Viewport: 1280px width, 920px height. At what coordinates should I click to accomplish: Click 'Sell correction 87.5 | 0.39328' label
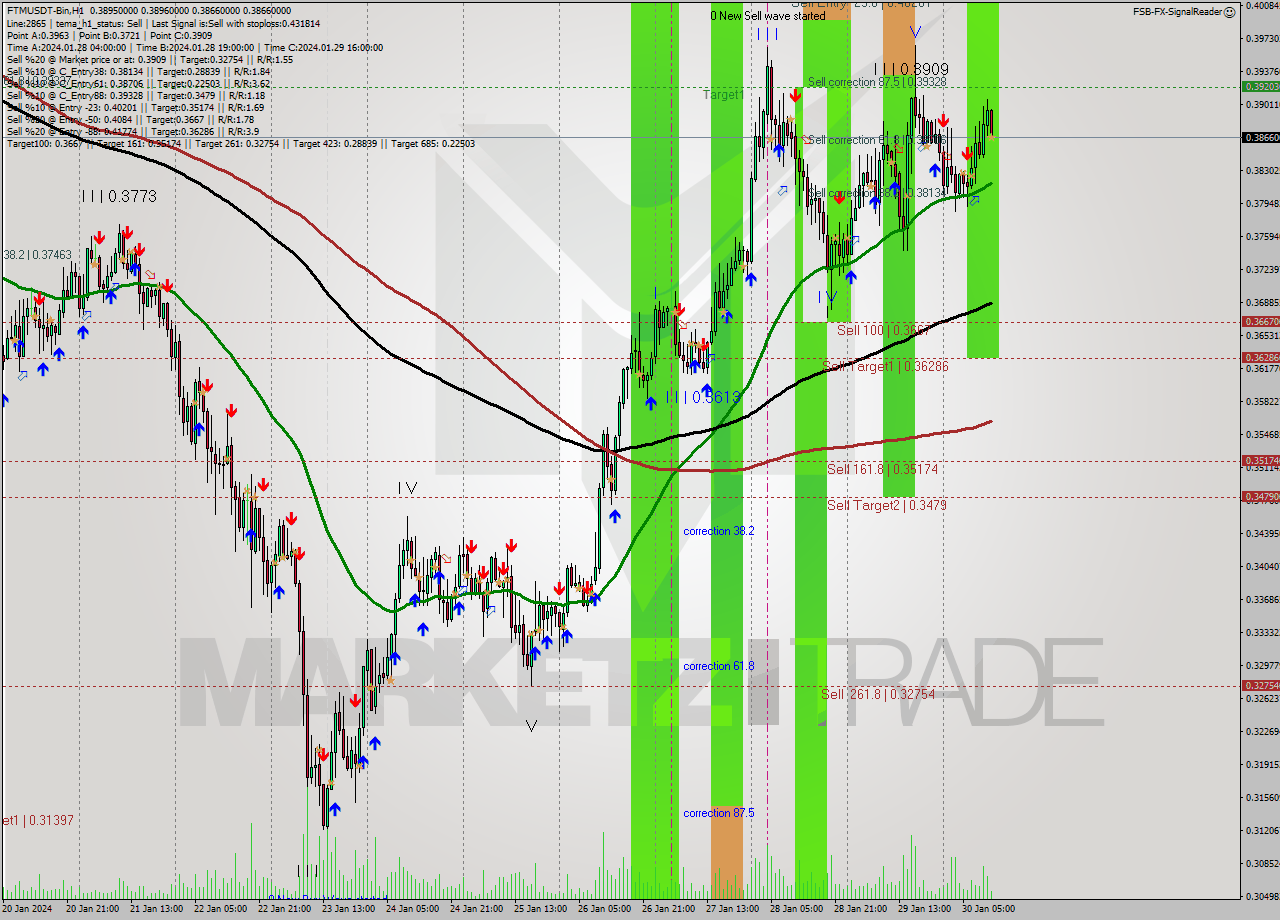[x=877, y=82]
